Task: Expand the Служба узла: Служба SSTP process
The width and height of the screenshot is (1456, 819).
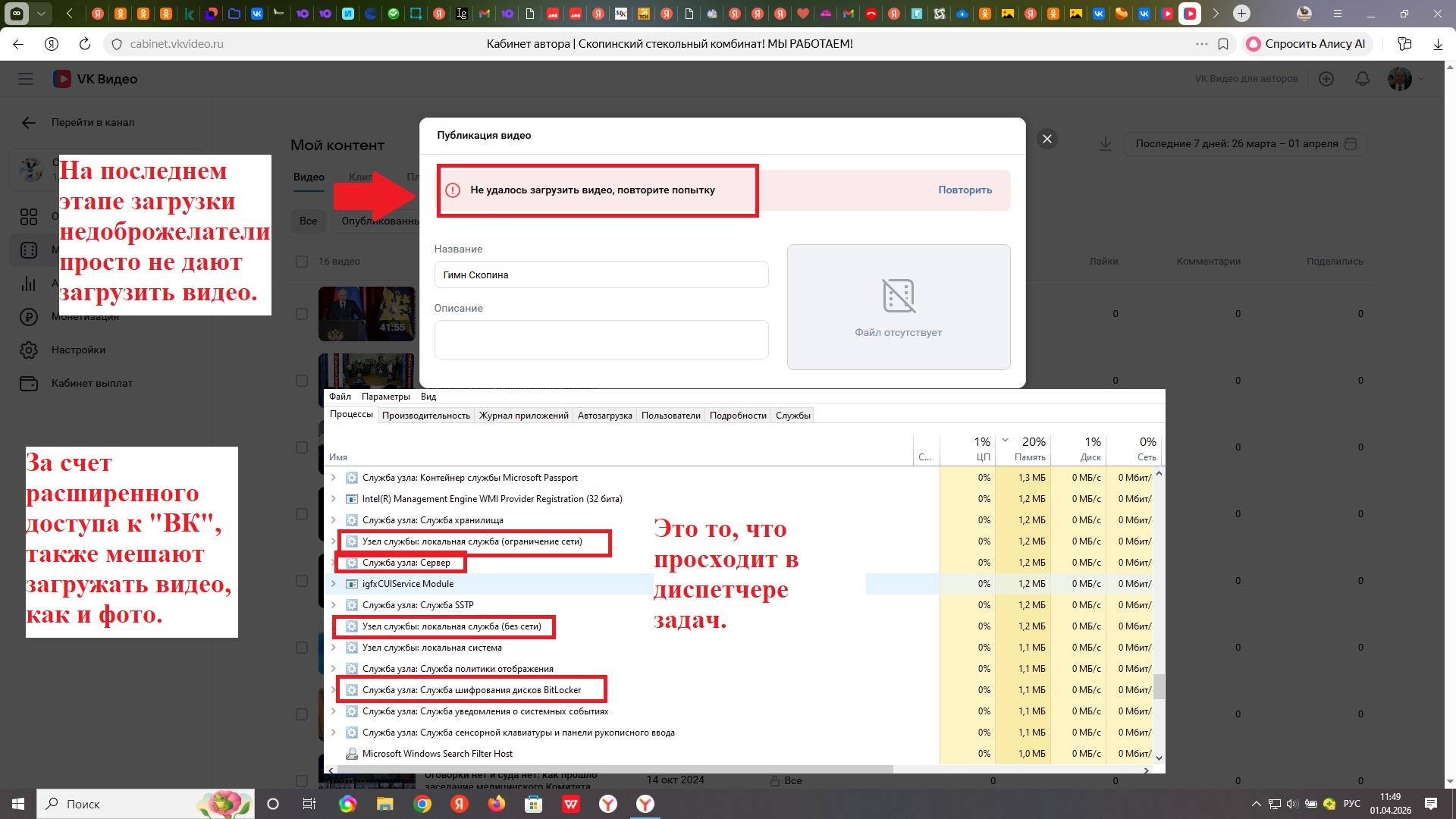Action: tap(333, 605)
